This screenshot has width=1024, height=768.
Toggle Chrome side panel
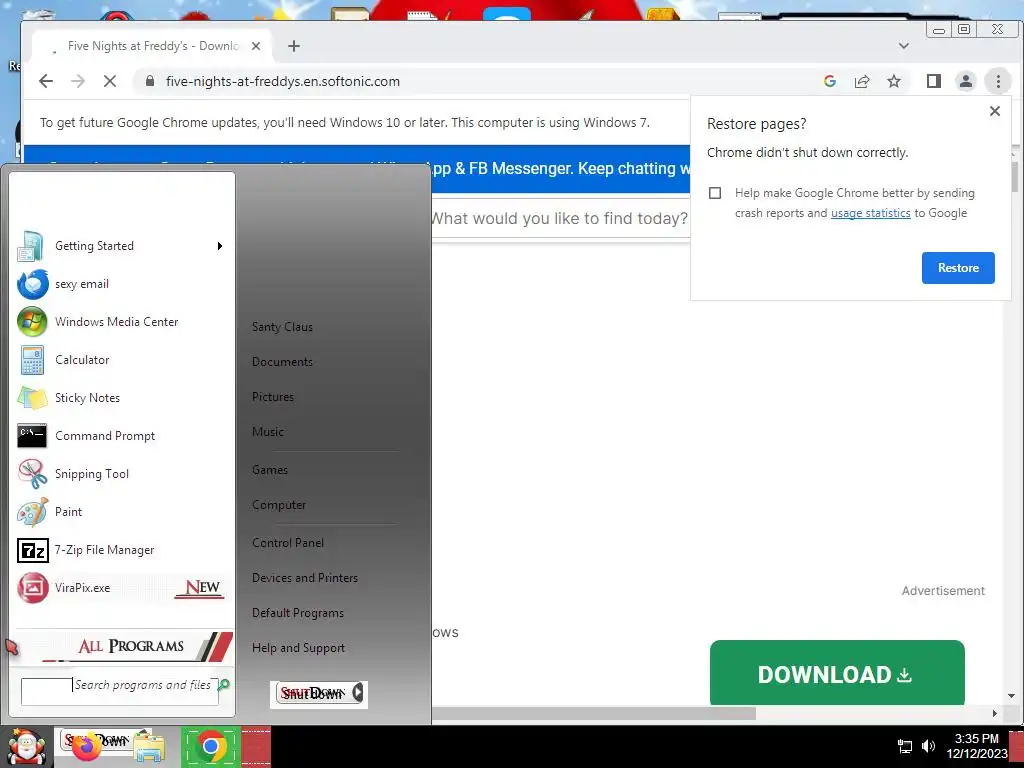coord(934,81)
